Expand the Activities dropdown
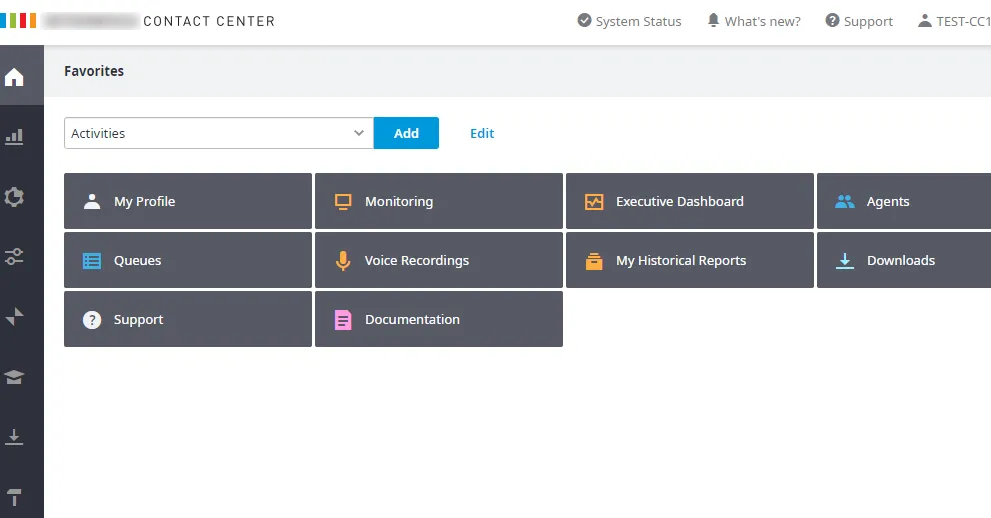This screenshot has height=518, width=991. coord(219,133)
